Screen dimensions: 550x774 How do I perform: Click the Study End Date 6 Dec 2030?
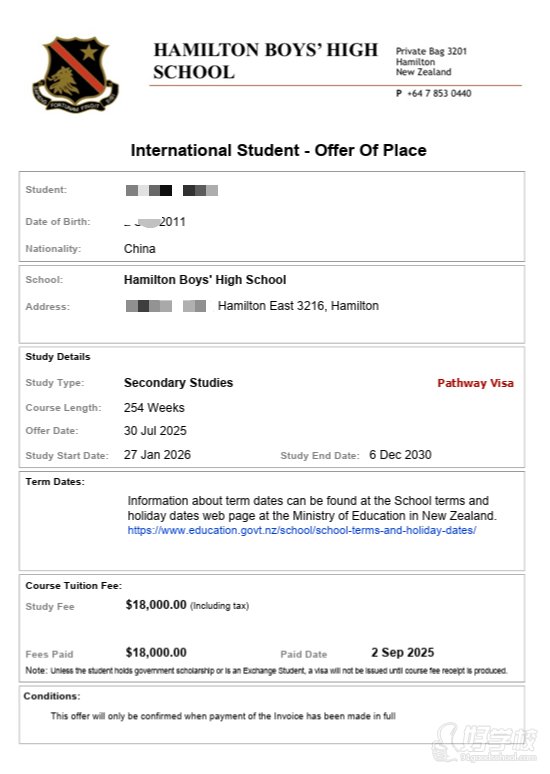coord(400,455)
